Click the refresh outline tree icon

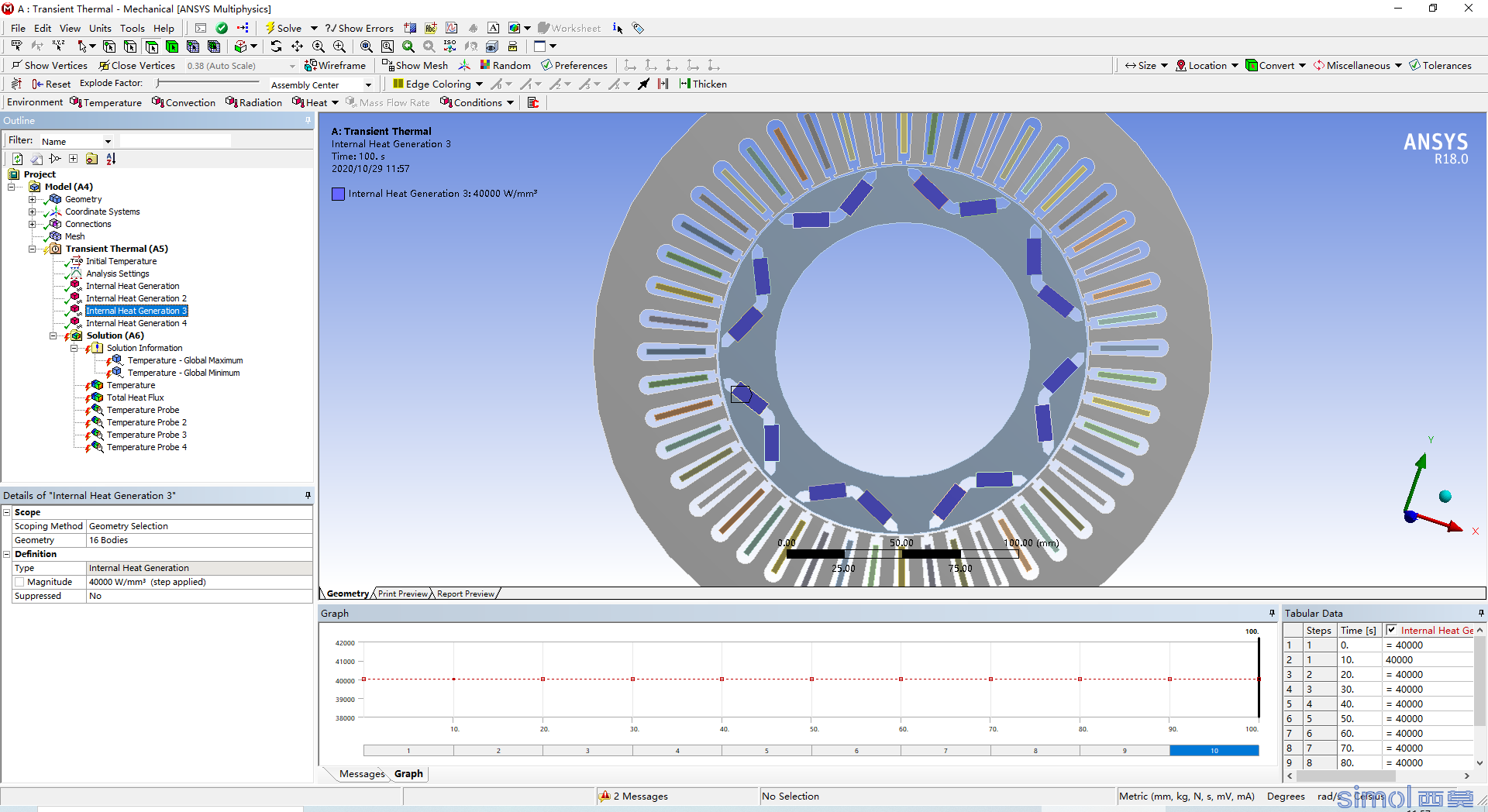click(17, 159)
